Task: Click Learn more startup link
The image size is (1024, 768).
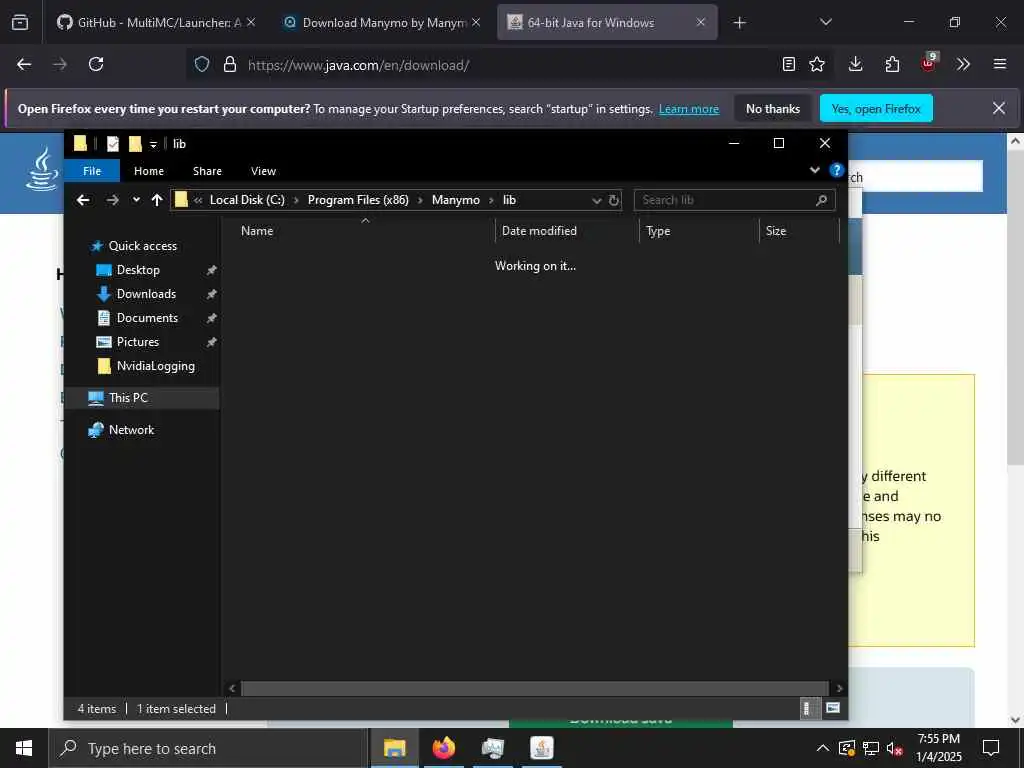Action: click(689, 109)
